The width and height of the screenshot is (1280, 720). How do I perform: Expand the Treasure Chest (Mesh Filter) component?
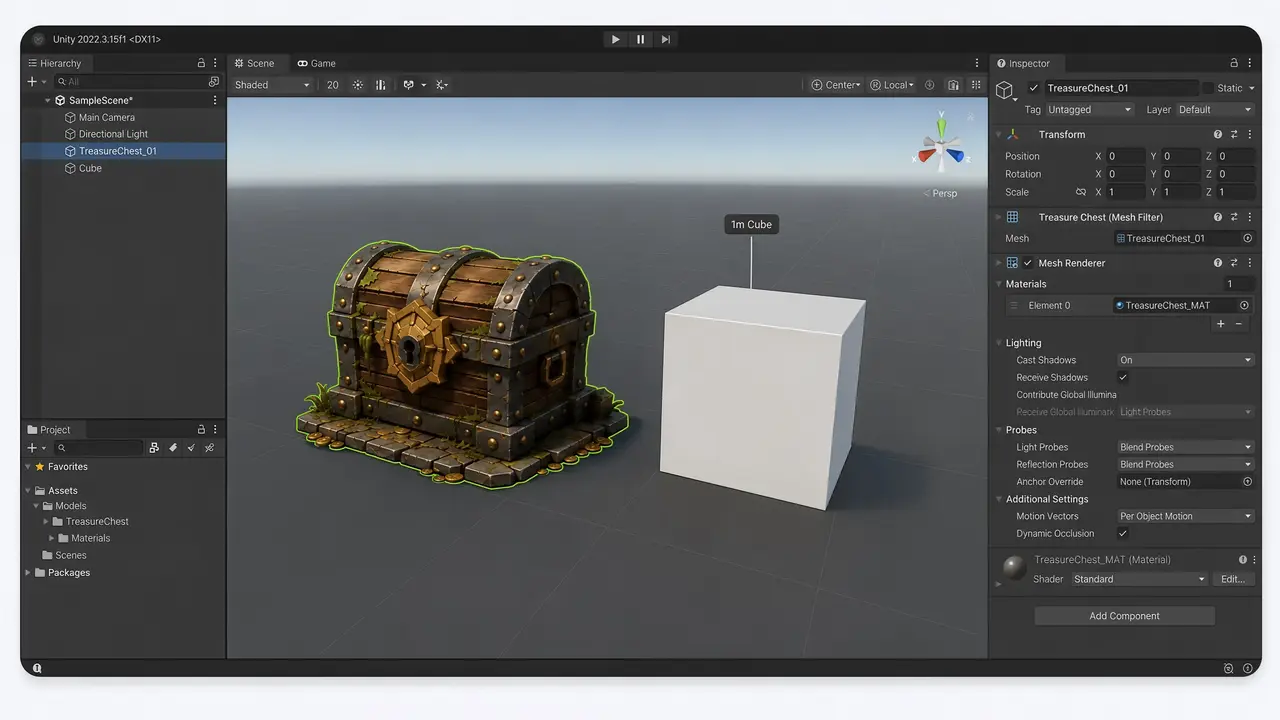(998, 217)
